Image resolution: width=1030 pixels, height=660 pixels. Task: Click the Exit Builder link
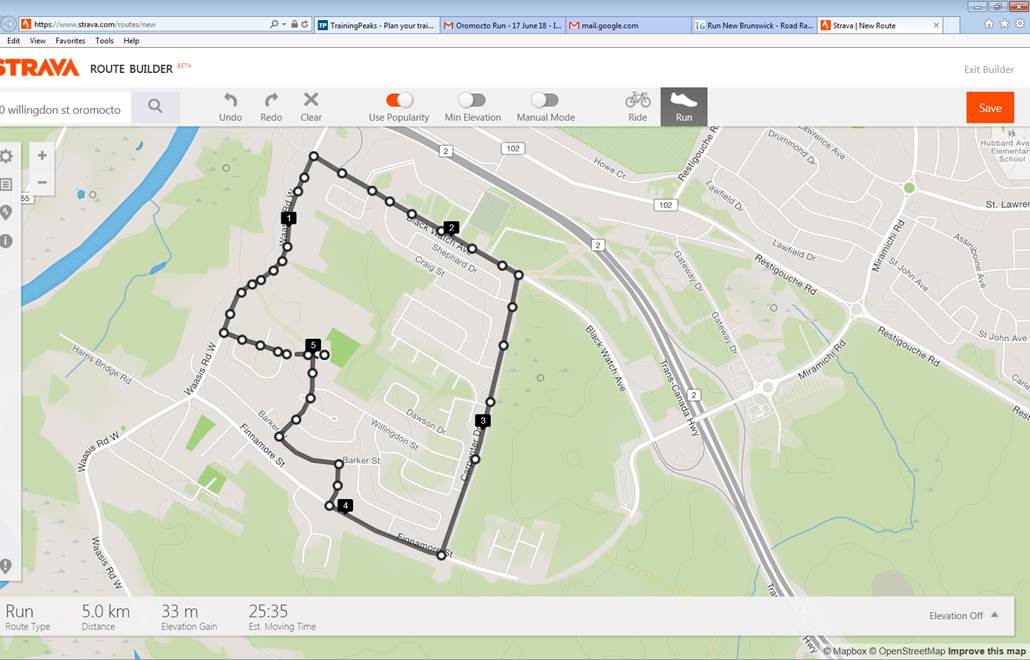click(x=988, y=69)
